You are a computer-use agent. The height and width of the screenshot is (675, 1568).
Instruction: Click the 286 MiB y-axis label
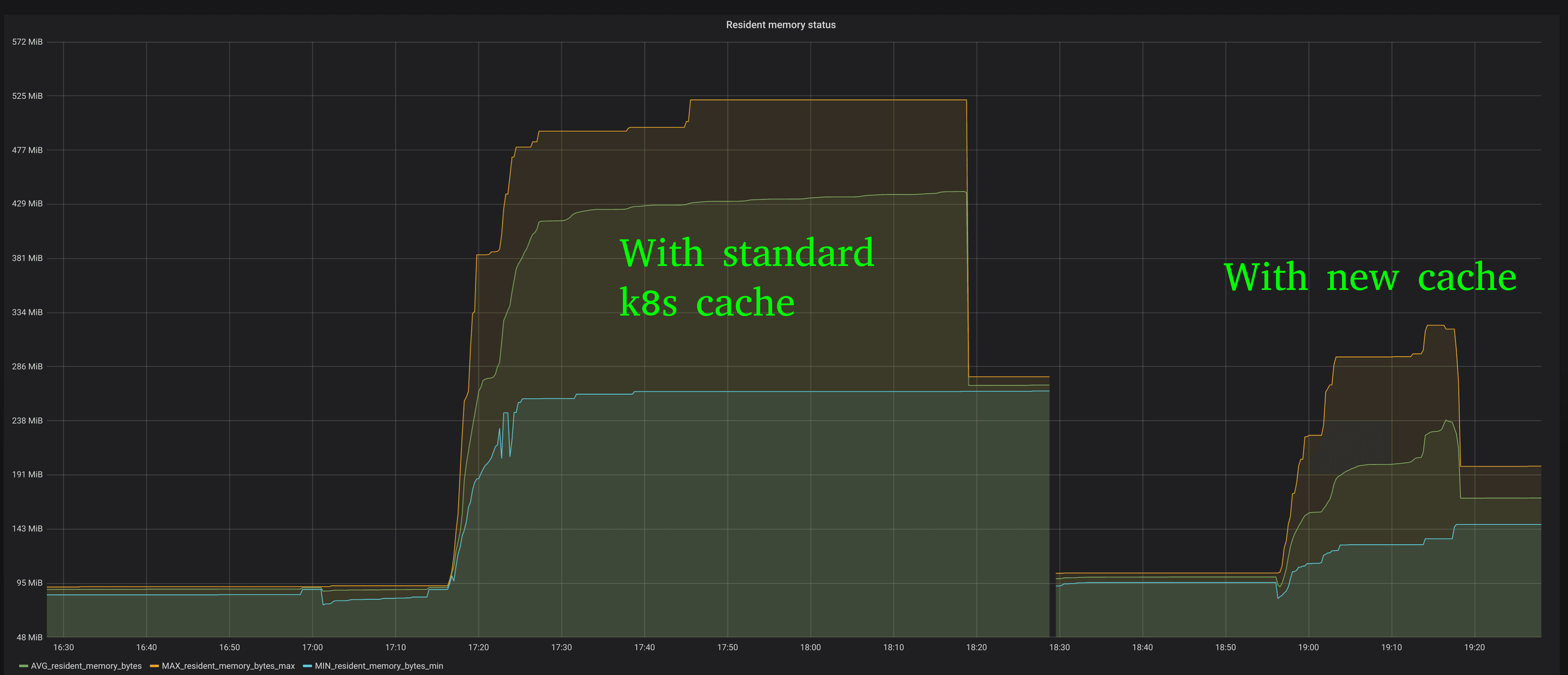click(27, 366)
